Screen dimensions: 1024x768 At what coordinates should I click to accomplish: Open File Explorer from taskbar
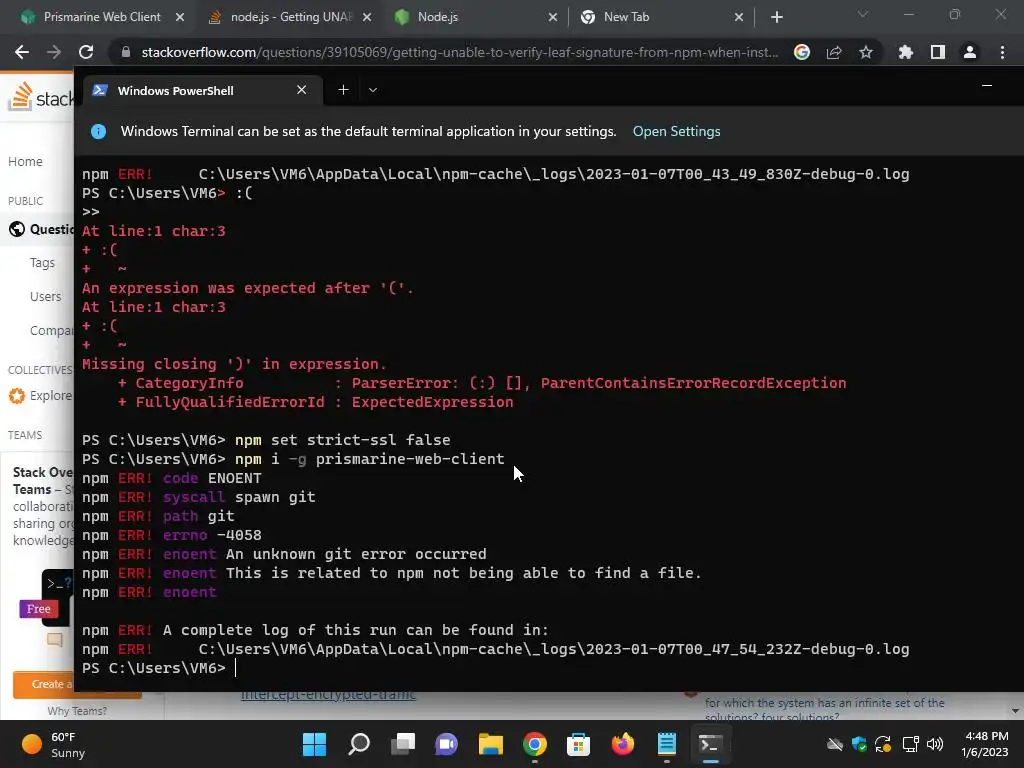point(490,744)
